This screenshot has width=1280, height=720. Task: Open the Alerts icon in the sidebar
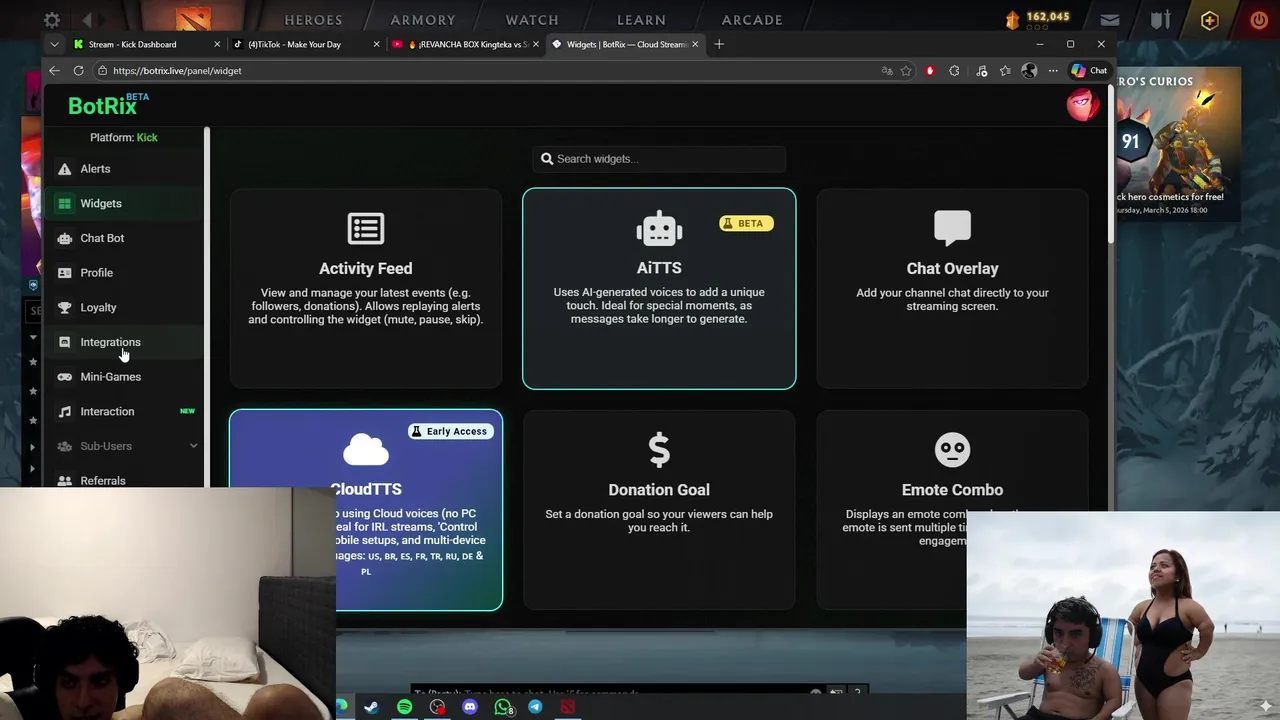point(65,169)
